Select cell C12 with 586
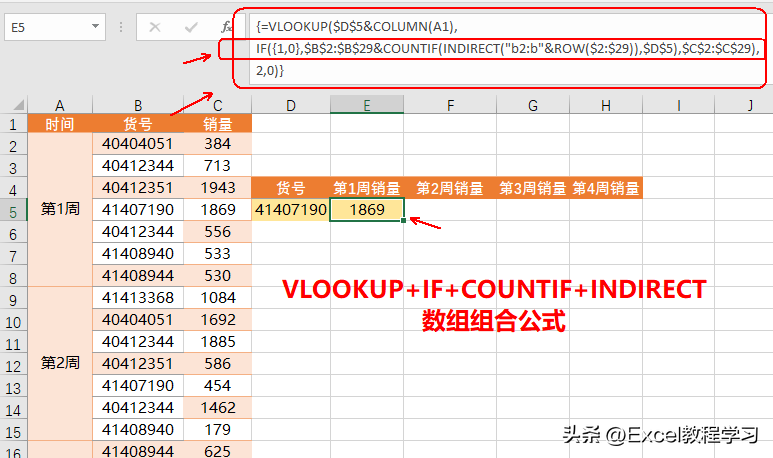This screenshot has height=458, width=773. [x=217, y=363]
